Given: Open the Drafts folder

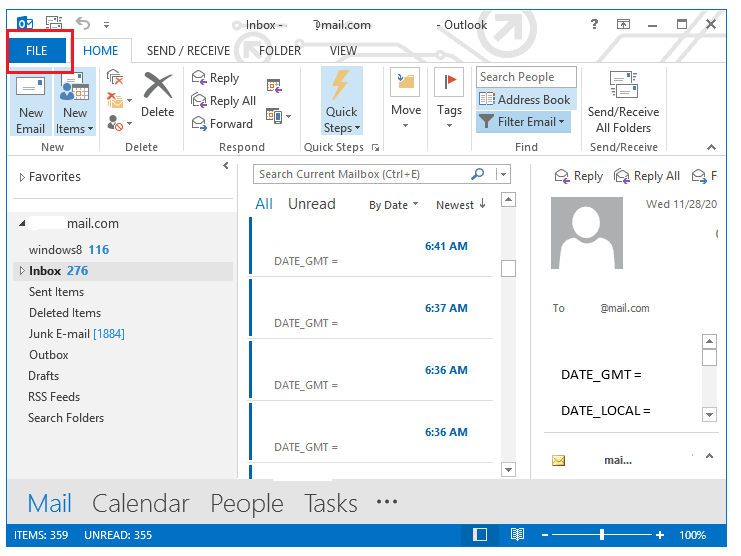Looking at the screenshot, I should [x=43, y=376].
